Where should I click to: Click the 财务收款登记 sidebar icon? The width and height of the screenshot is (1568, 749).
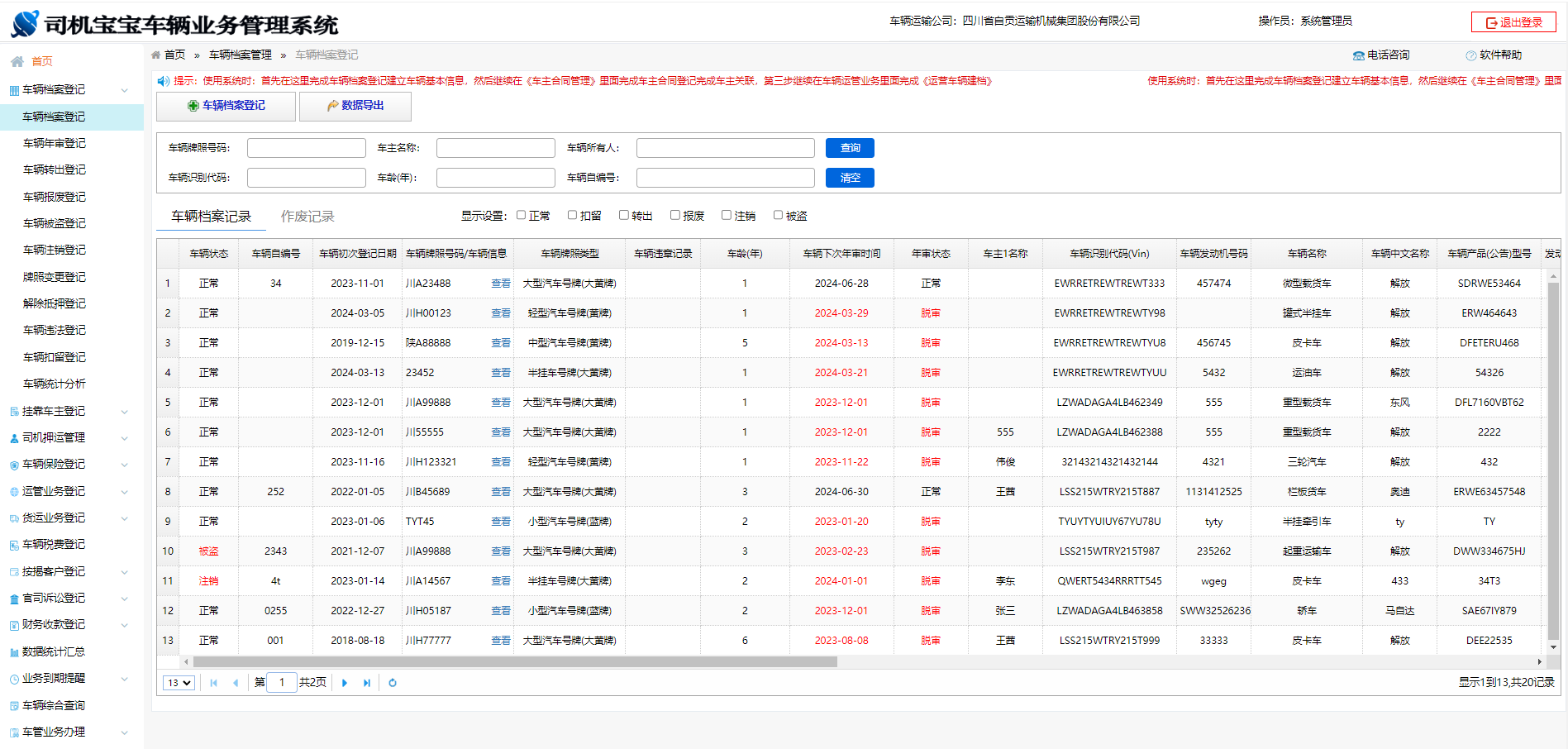[14, 625]
